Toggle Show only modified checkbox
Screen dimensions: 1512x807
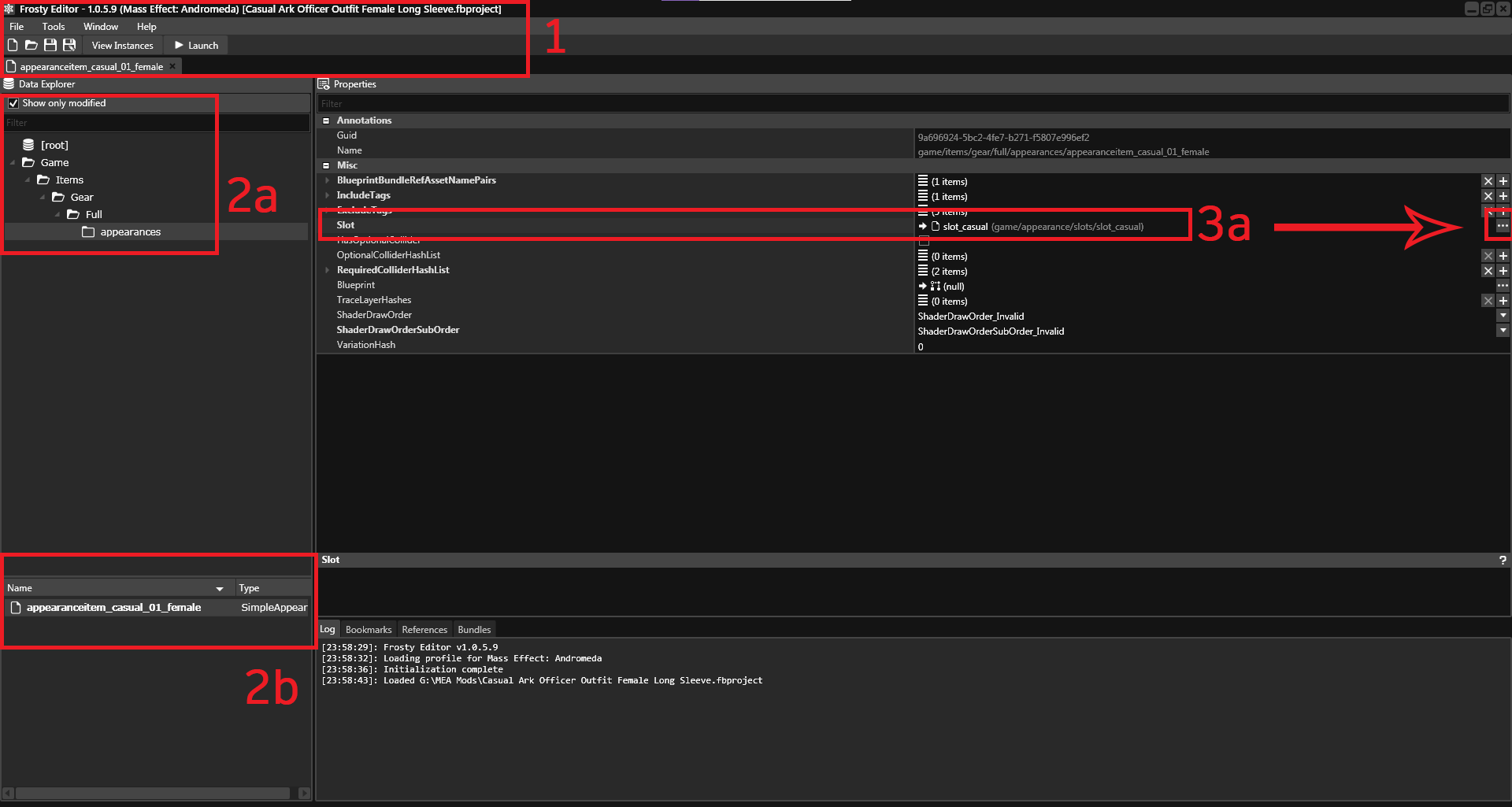pos(13,103)
